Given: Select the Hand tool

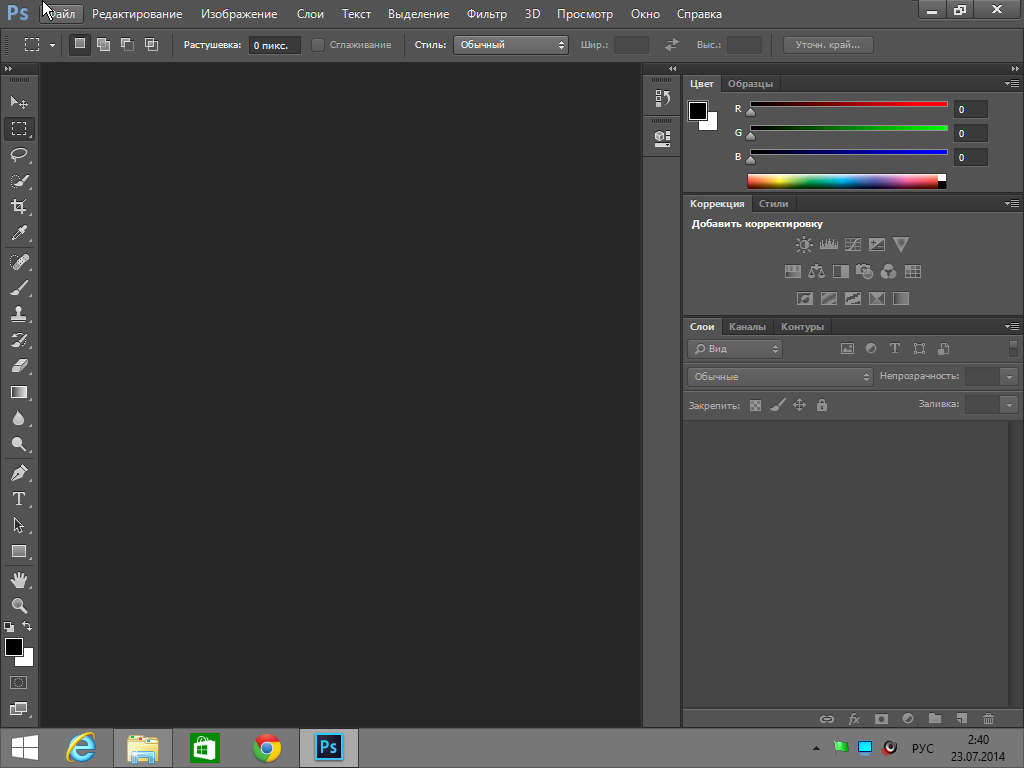Looking at the screenshot, I should [x=18, y=579].
